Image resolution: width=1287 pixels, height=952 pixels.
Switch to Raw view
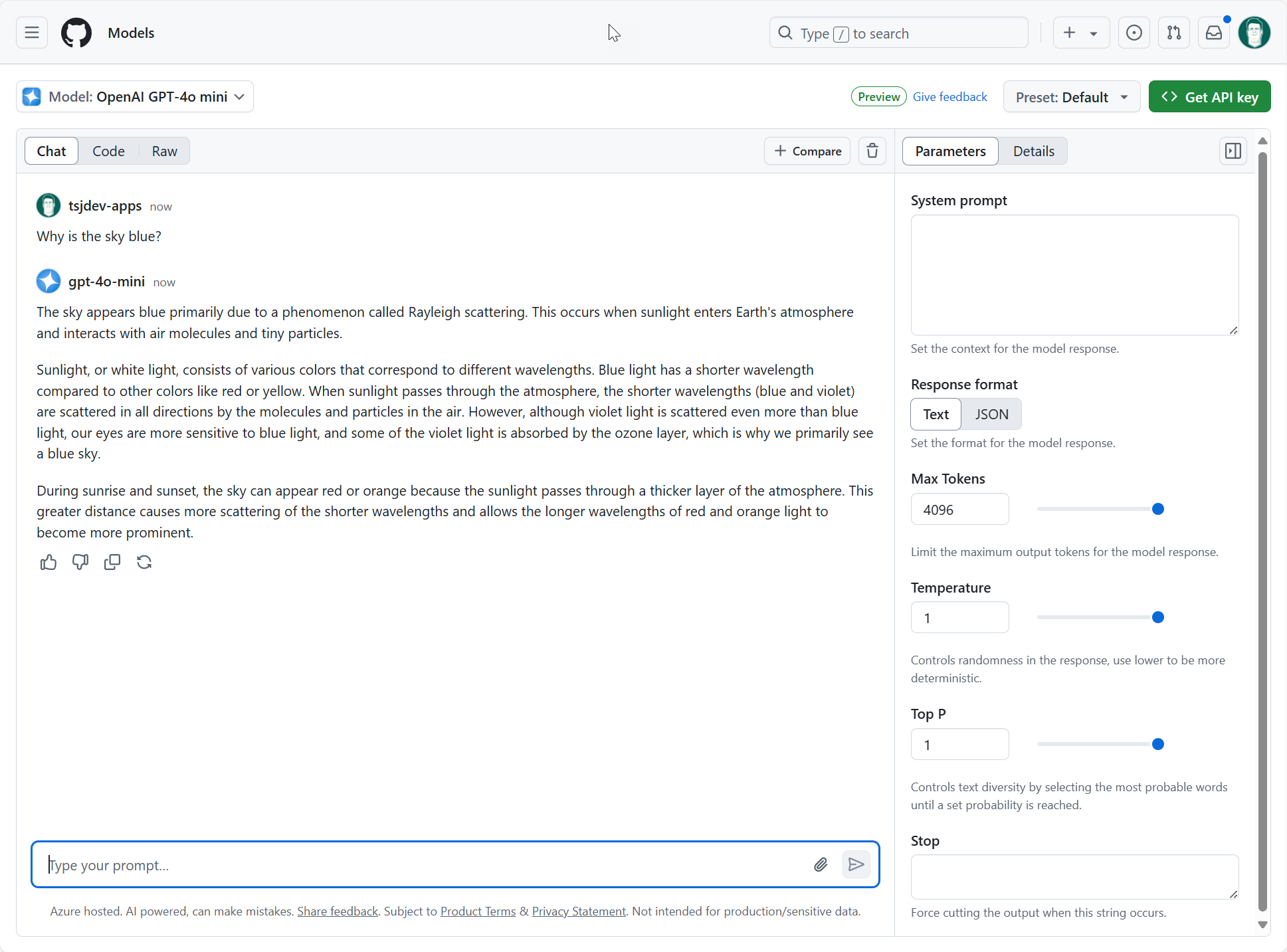pyautogui.click(x=164, y=151)
